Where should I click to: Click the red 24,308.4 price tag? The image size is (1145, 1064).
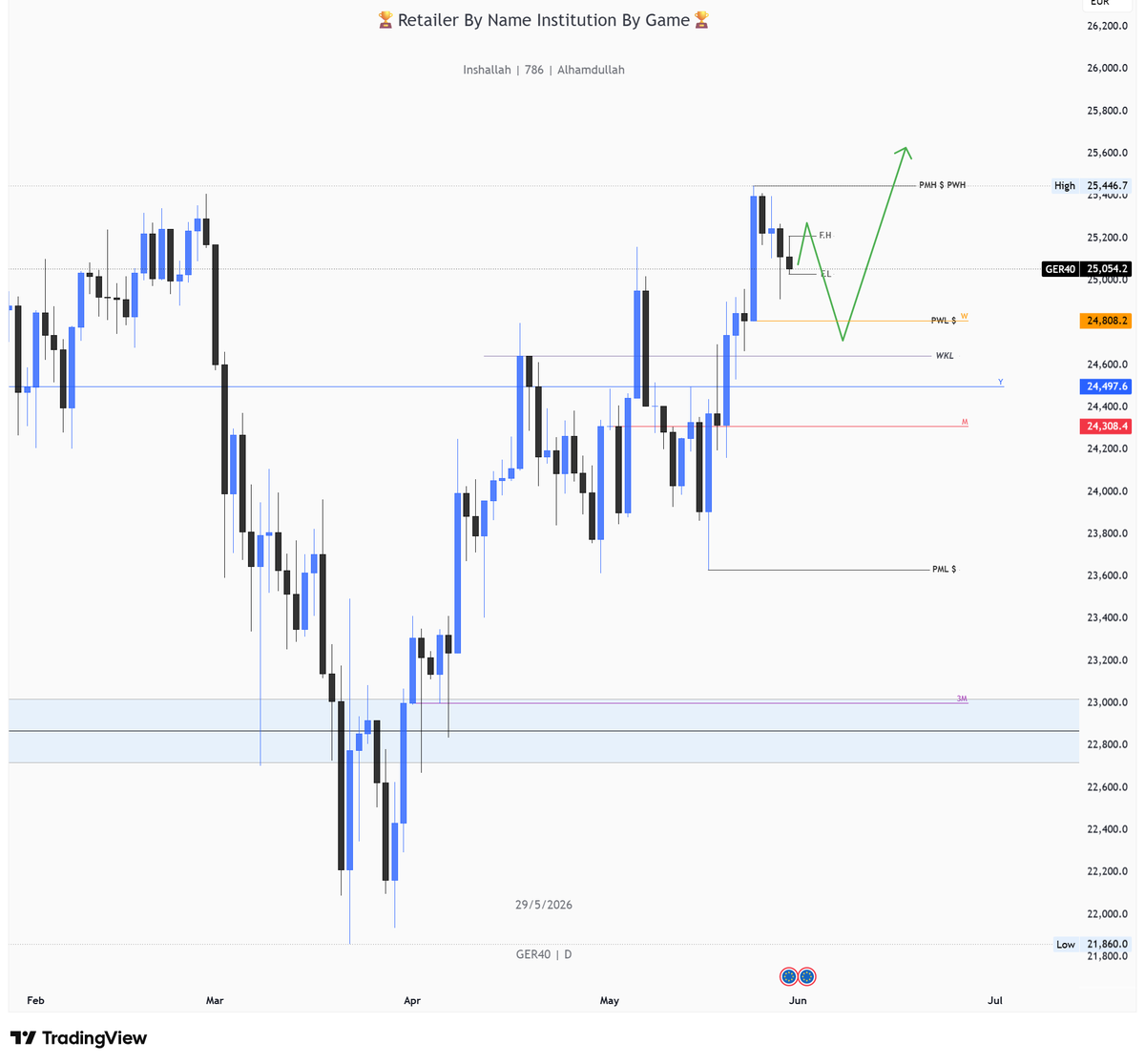[1106, 426]
